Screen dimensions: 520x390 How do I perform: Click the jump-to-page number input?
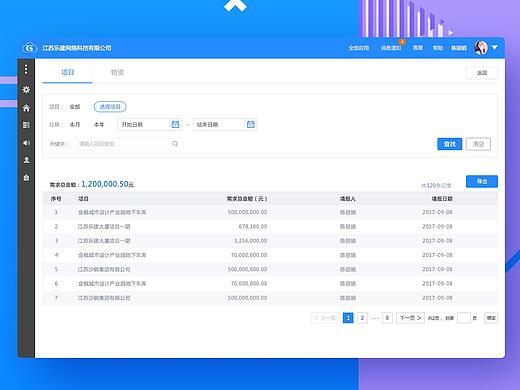[464, 318]
